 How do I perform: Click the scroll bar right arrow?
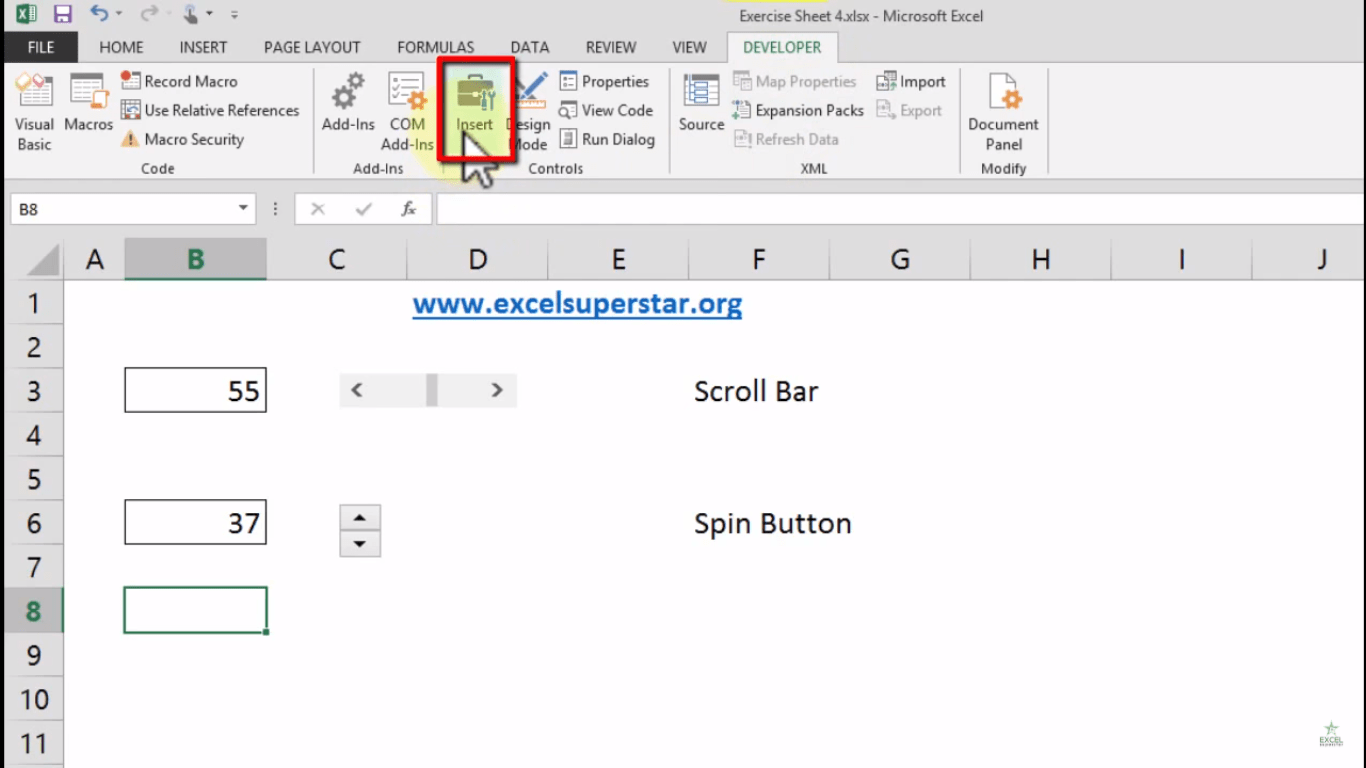(x=497, y=390)
